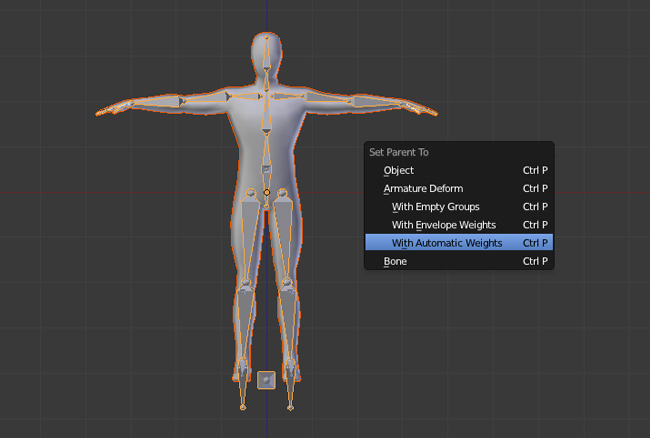Click the square root bone below the feet
This screenshot has width=650, height=438.
[x=266, y=380]
